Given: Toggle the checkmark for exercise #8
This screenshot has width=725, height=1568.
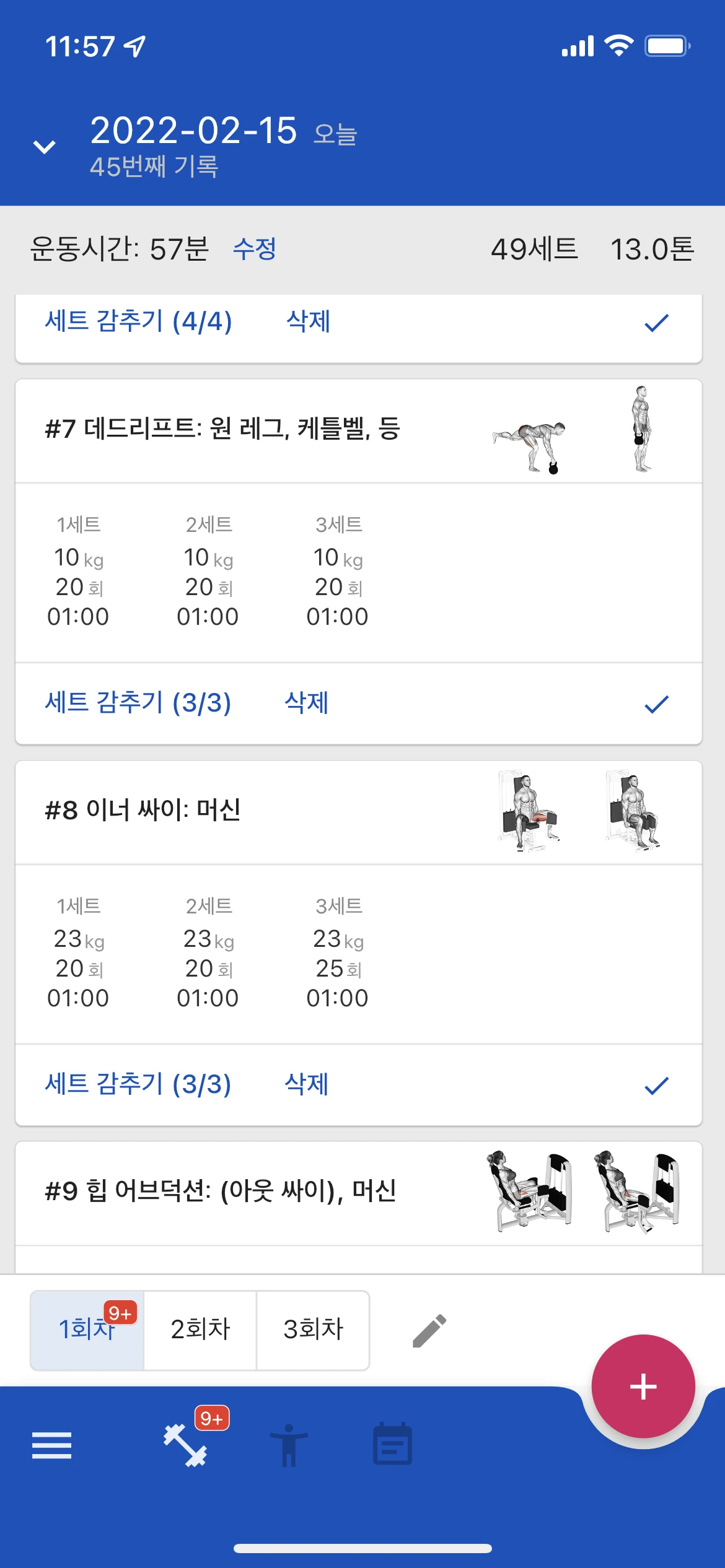Looking at the screenshot, I should coord(656,1086).
